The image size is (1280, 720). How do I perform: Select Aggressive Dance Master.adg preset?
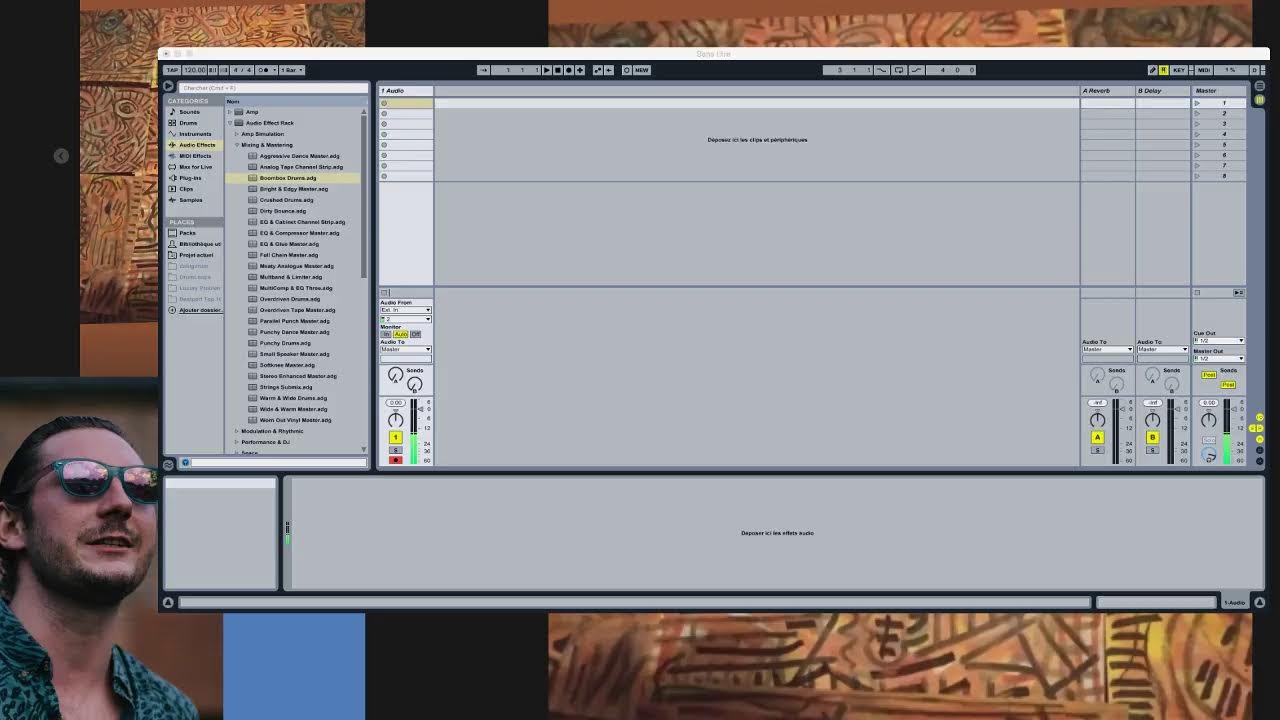click(299, 156)
